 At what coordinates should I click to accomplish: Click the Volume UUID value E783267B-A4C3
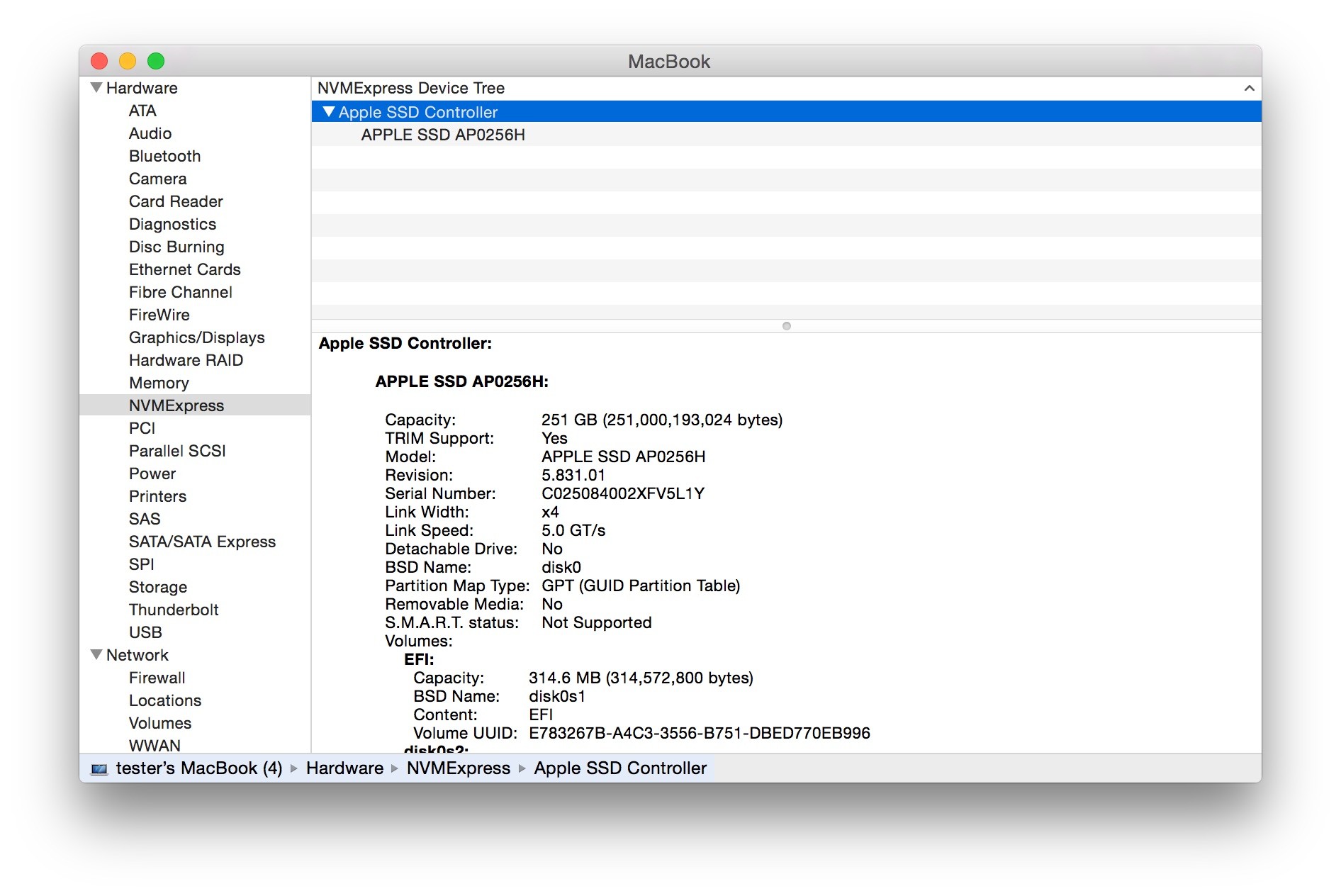click(x=700, y=733)
